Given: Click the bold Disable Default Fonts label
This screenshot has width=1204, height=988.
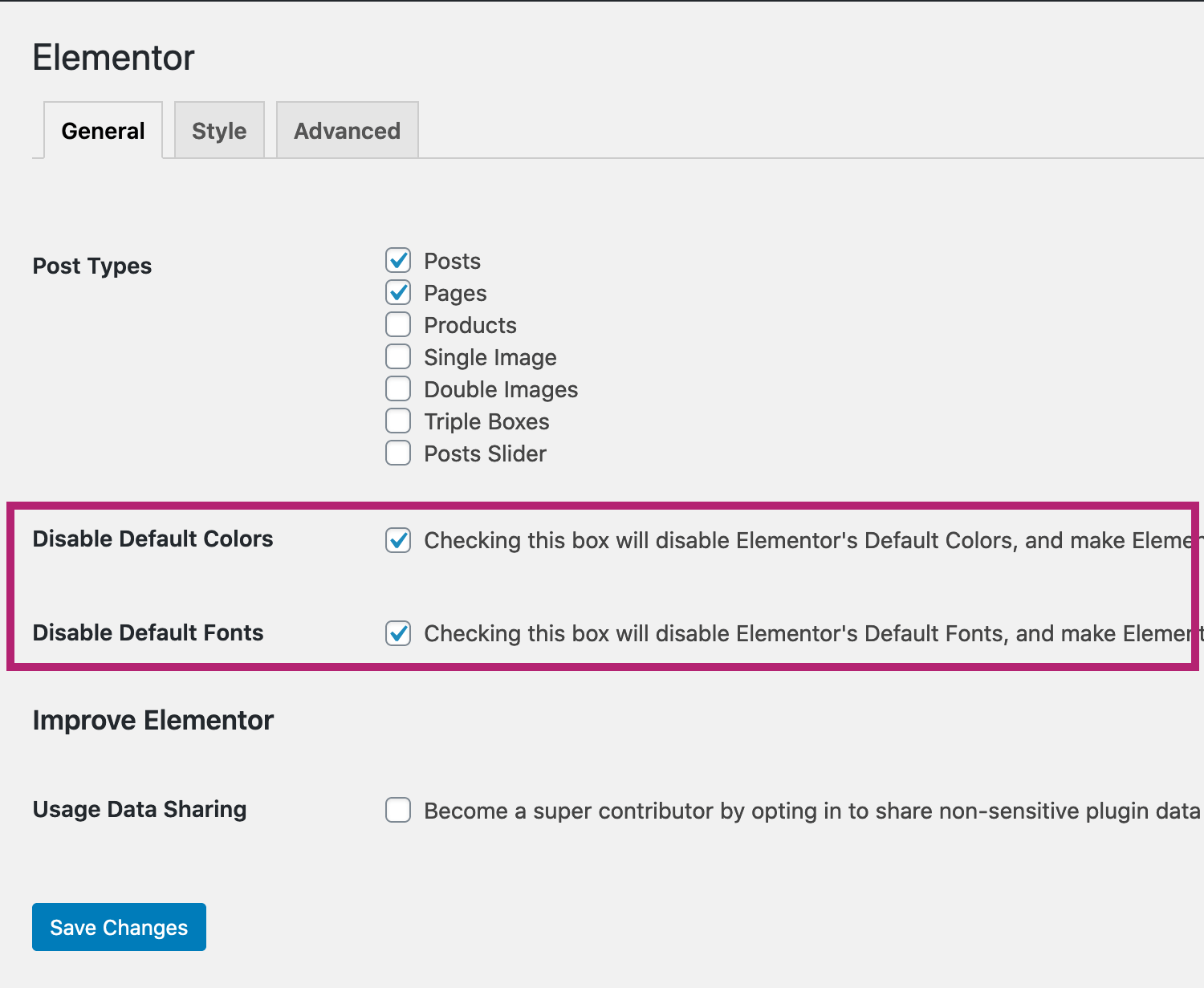Looking at the screenshot, I should (x=148, y=632).
